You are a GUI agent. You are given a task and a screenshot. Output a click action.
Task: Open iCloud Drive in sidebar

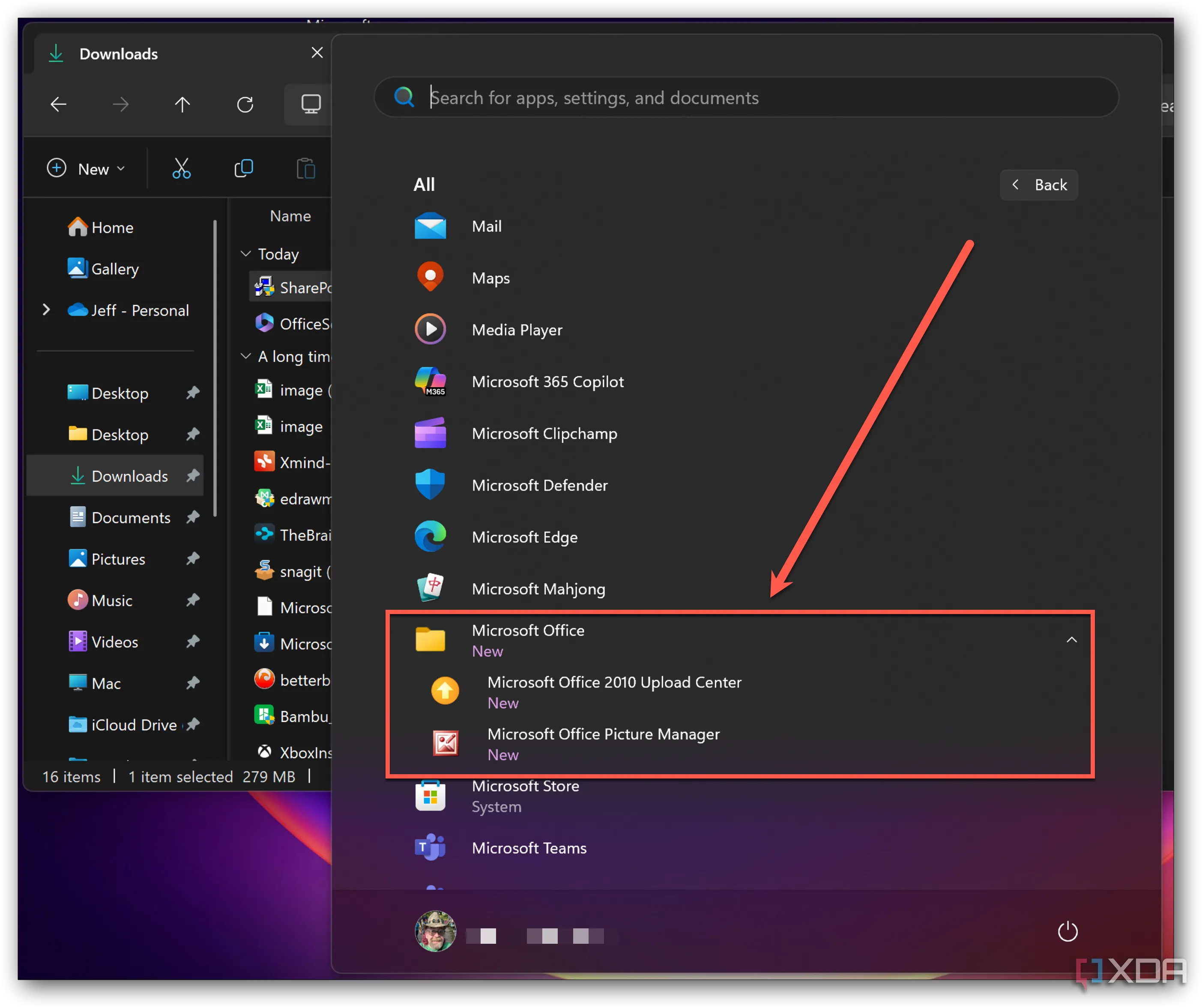(116, 725)
